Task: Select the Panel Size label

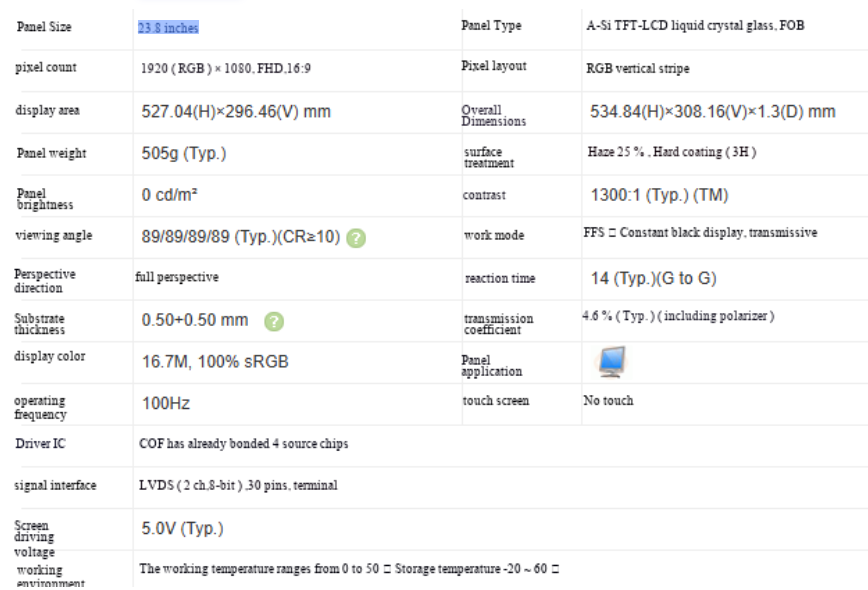Action: coord(44,27)
